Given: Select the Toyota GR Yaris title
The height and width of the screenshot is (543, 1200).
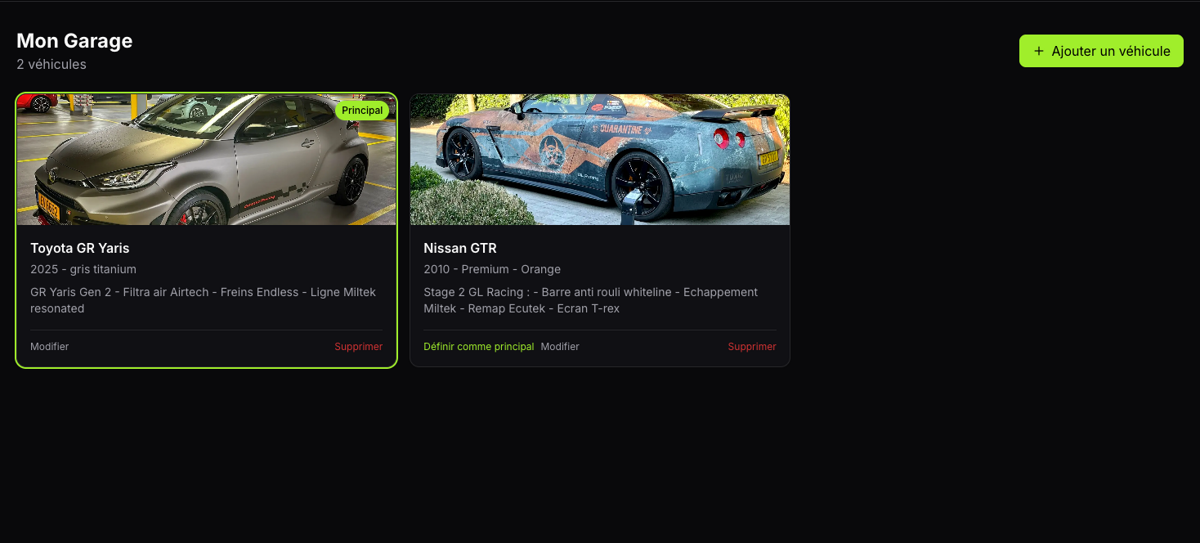Looking at the screenshot, I should pos(80,248).
